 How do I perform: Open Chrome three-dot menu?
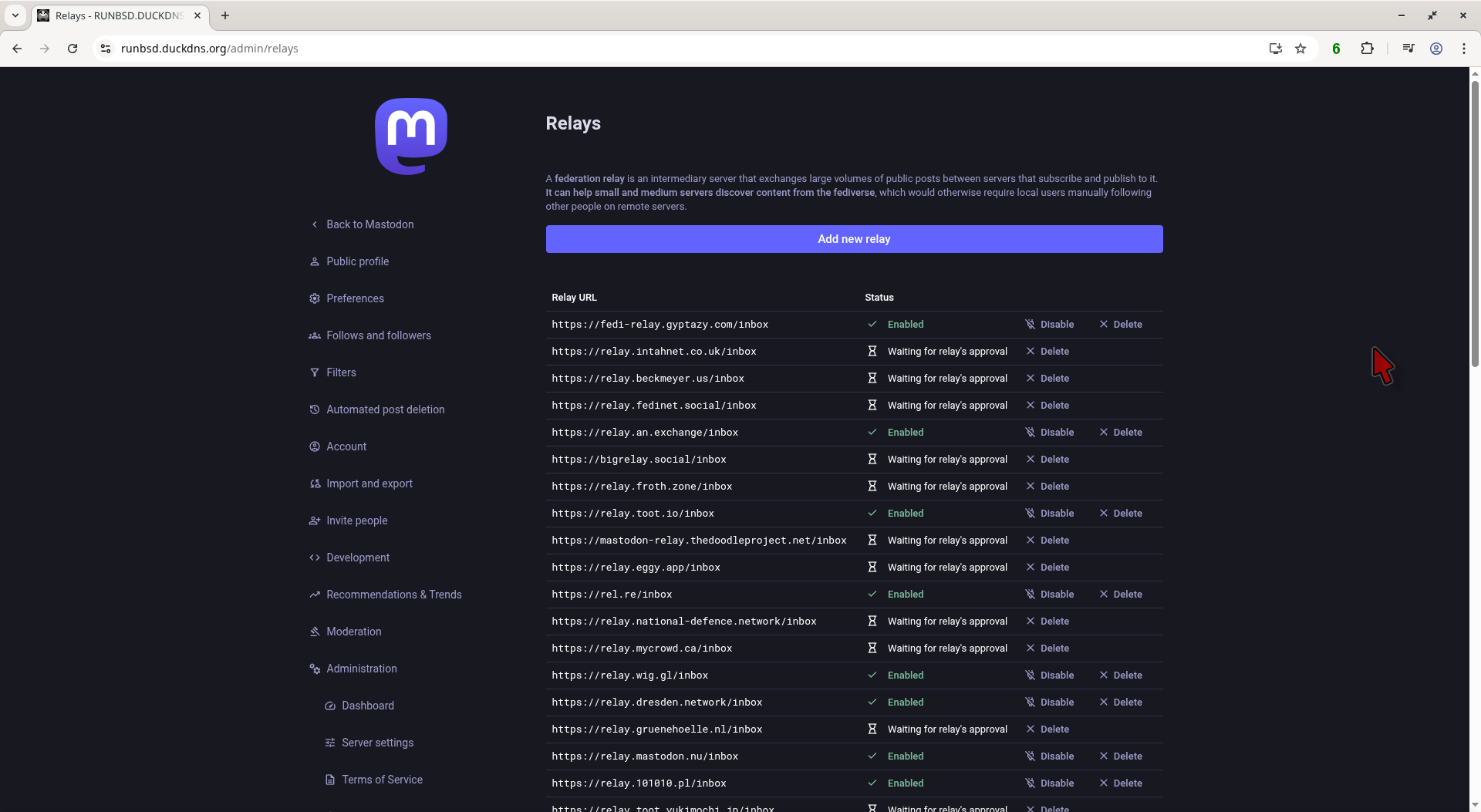click(x=1464, y=49)
